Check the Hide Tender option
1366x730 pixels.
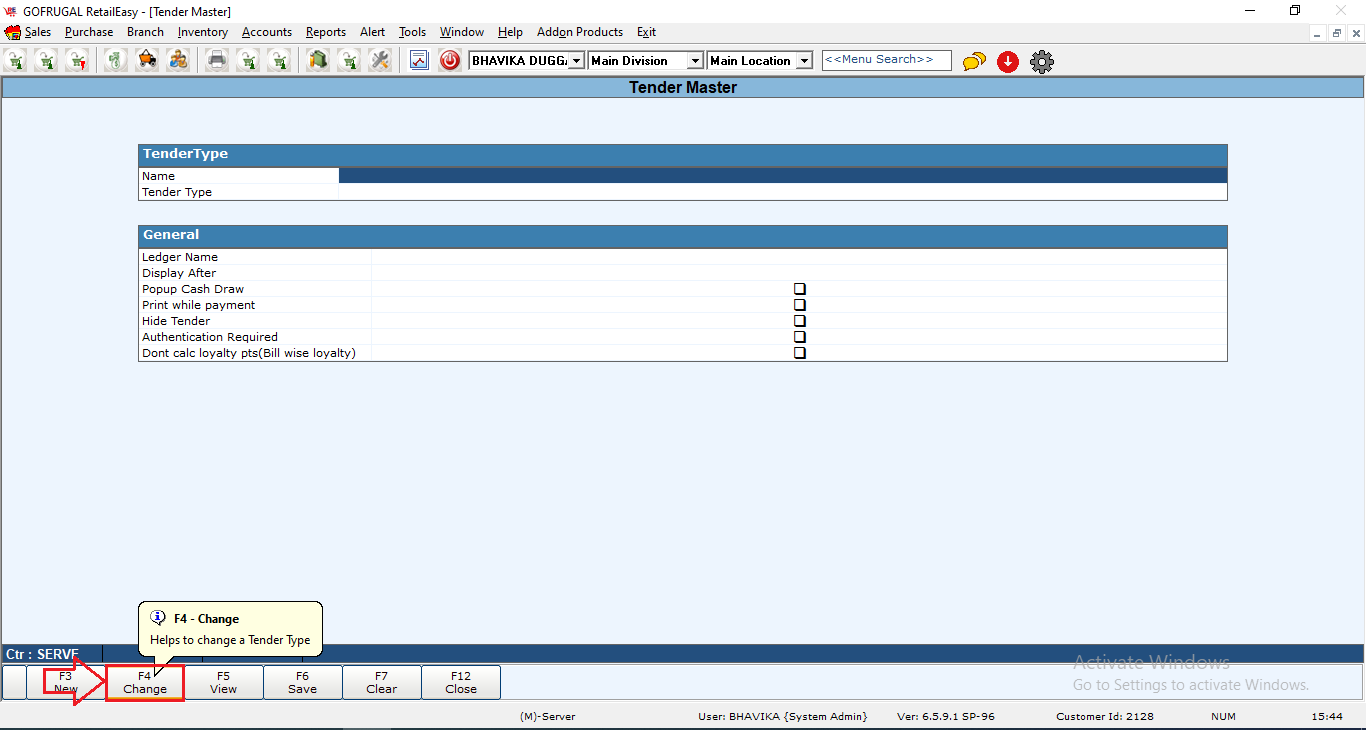tap(800, 321)
